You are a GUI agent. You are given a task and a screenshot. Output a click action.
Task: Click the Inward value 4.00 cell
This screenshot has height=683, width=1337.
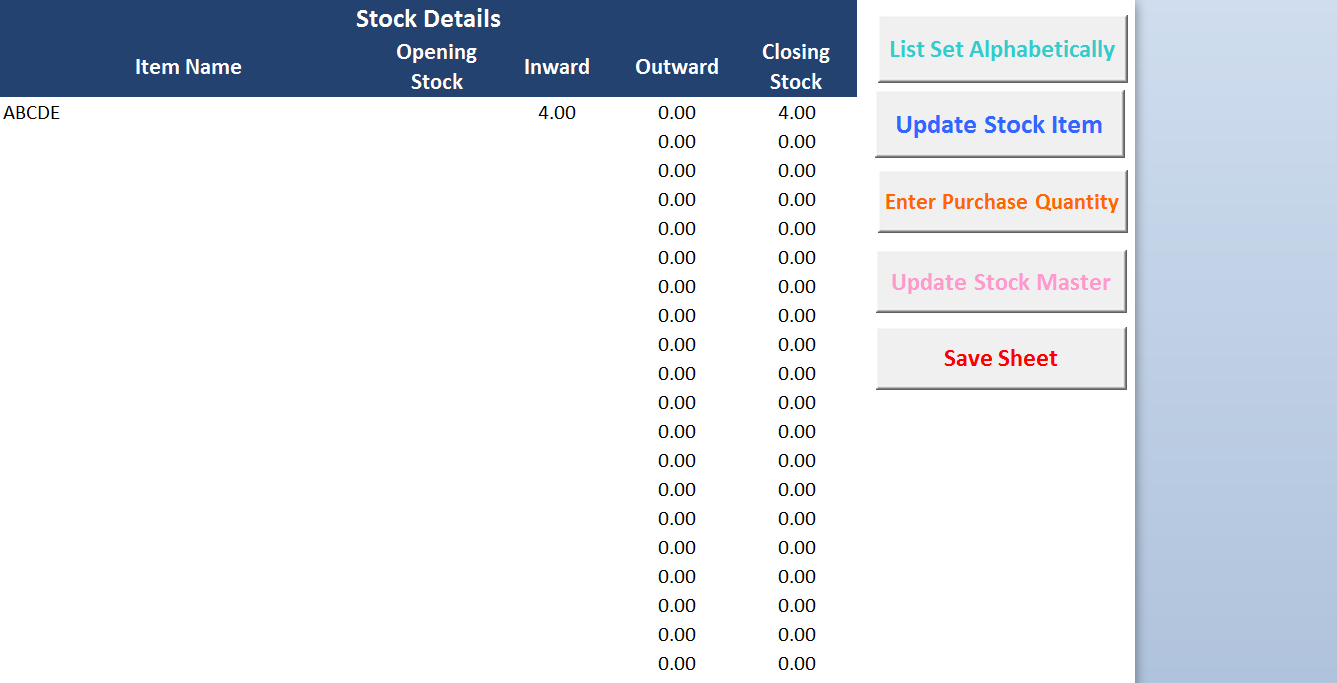click(557, 113)
